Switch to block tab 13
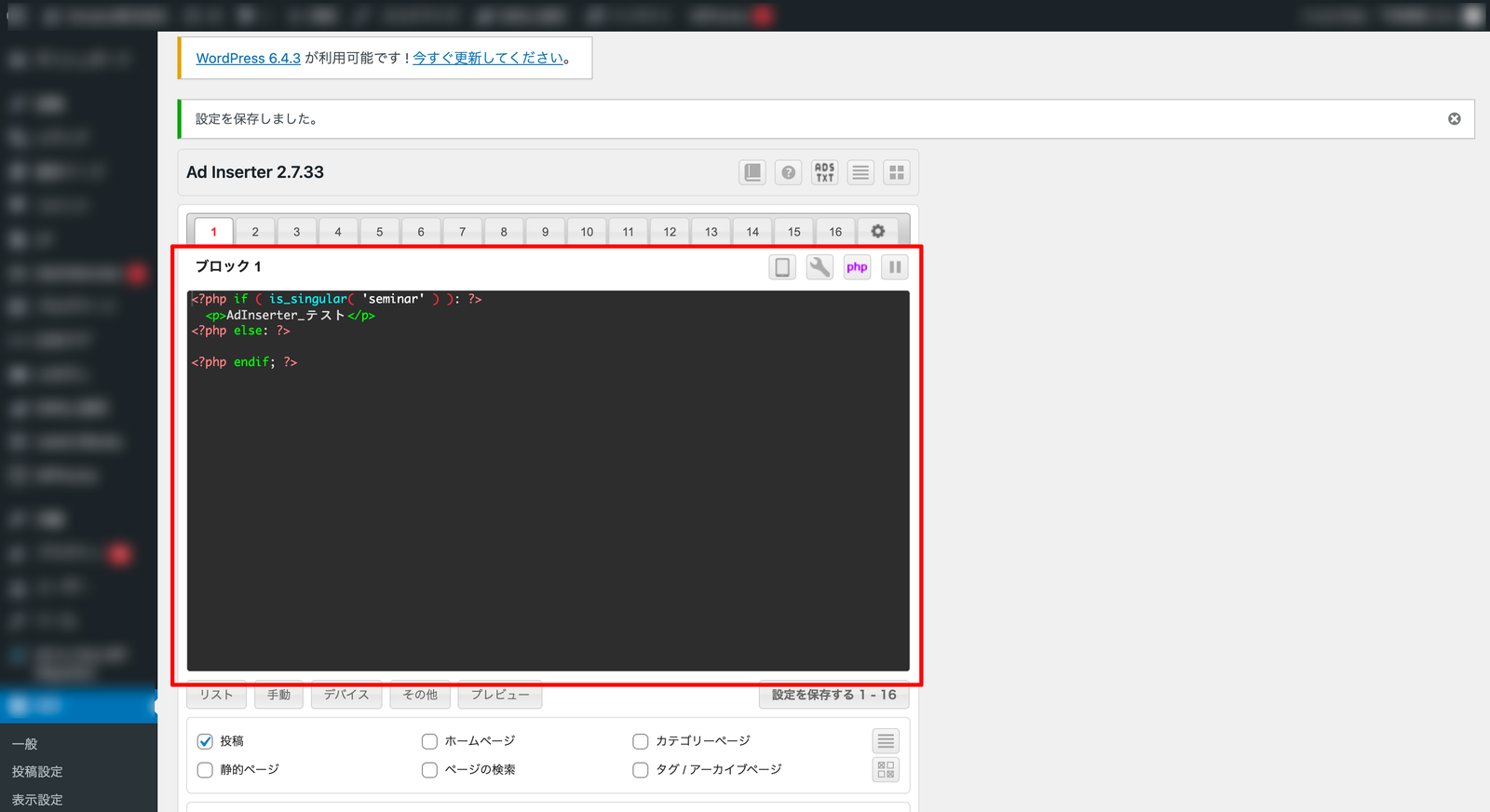1490x812 pixels. [711, 232]
